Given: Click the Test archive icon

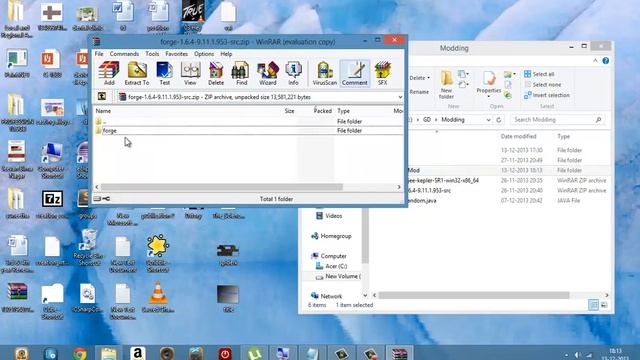Looking at the screenshot, I should (x=164, y=73).
